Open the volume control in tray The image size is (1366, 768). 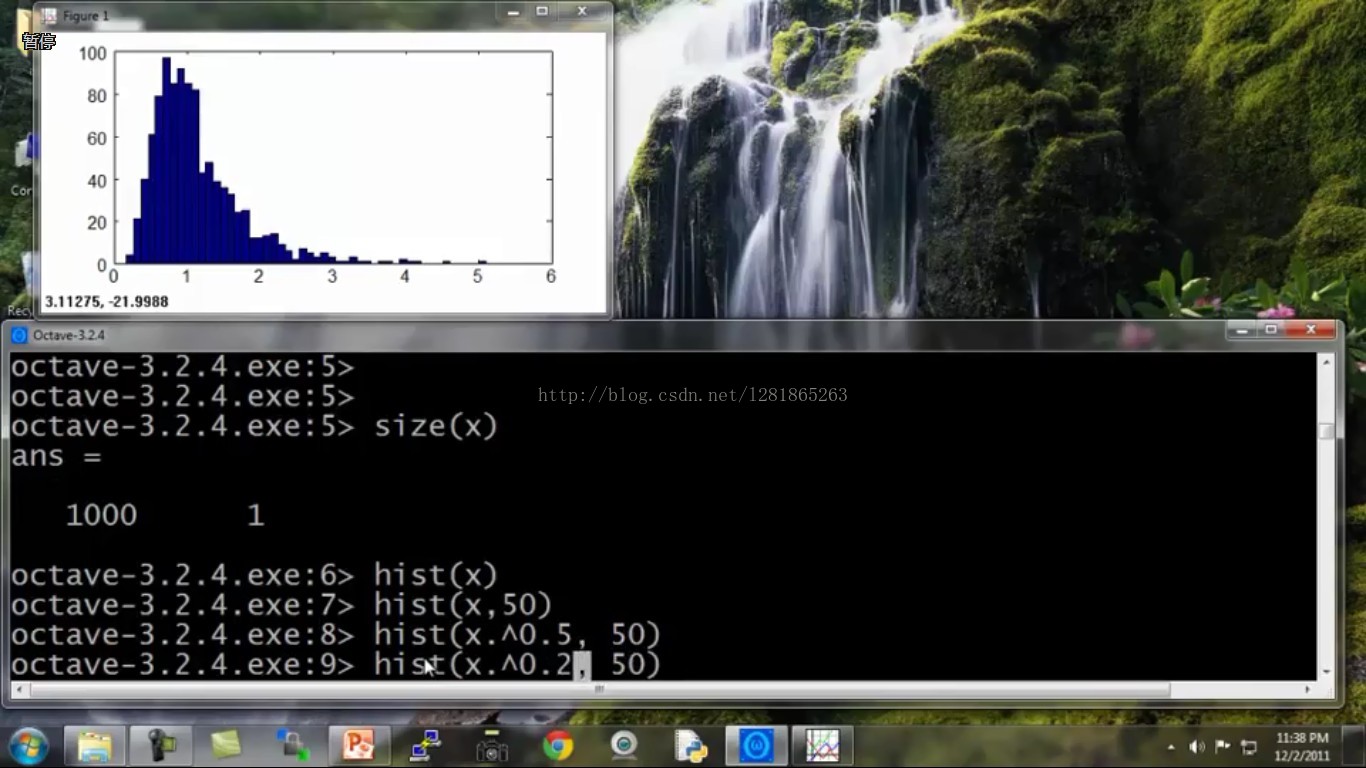click(x=1197, y=747)
